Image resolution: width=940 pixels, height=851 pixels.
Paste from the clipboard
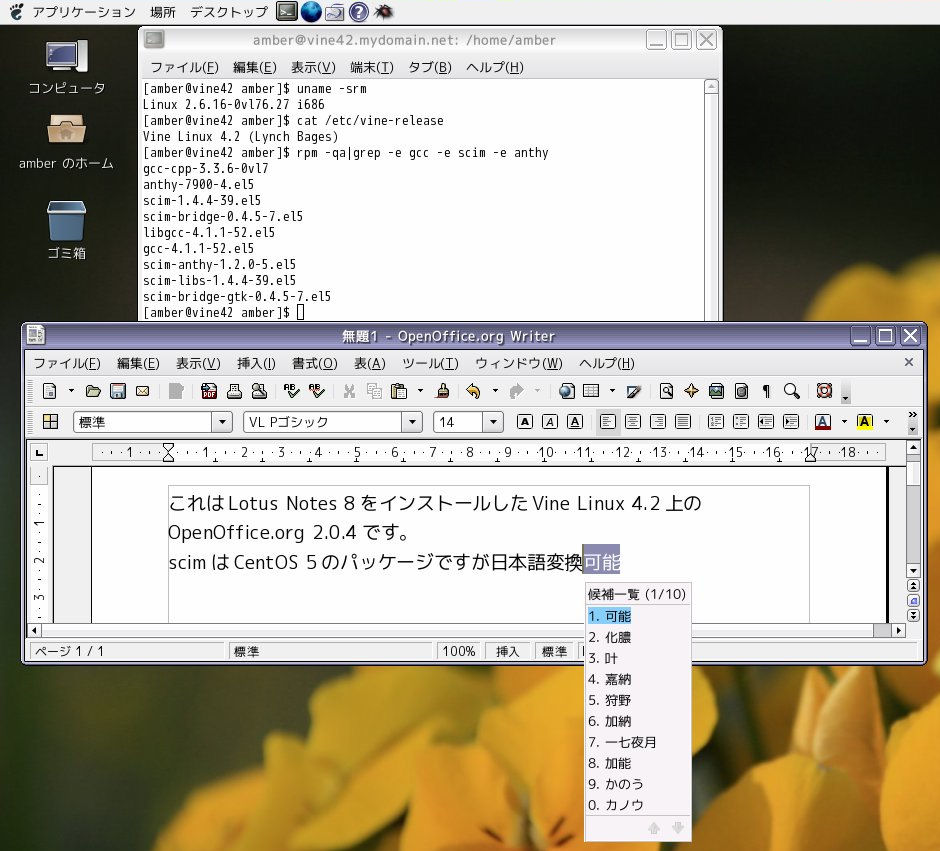(x=399, y=391)
